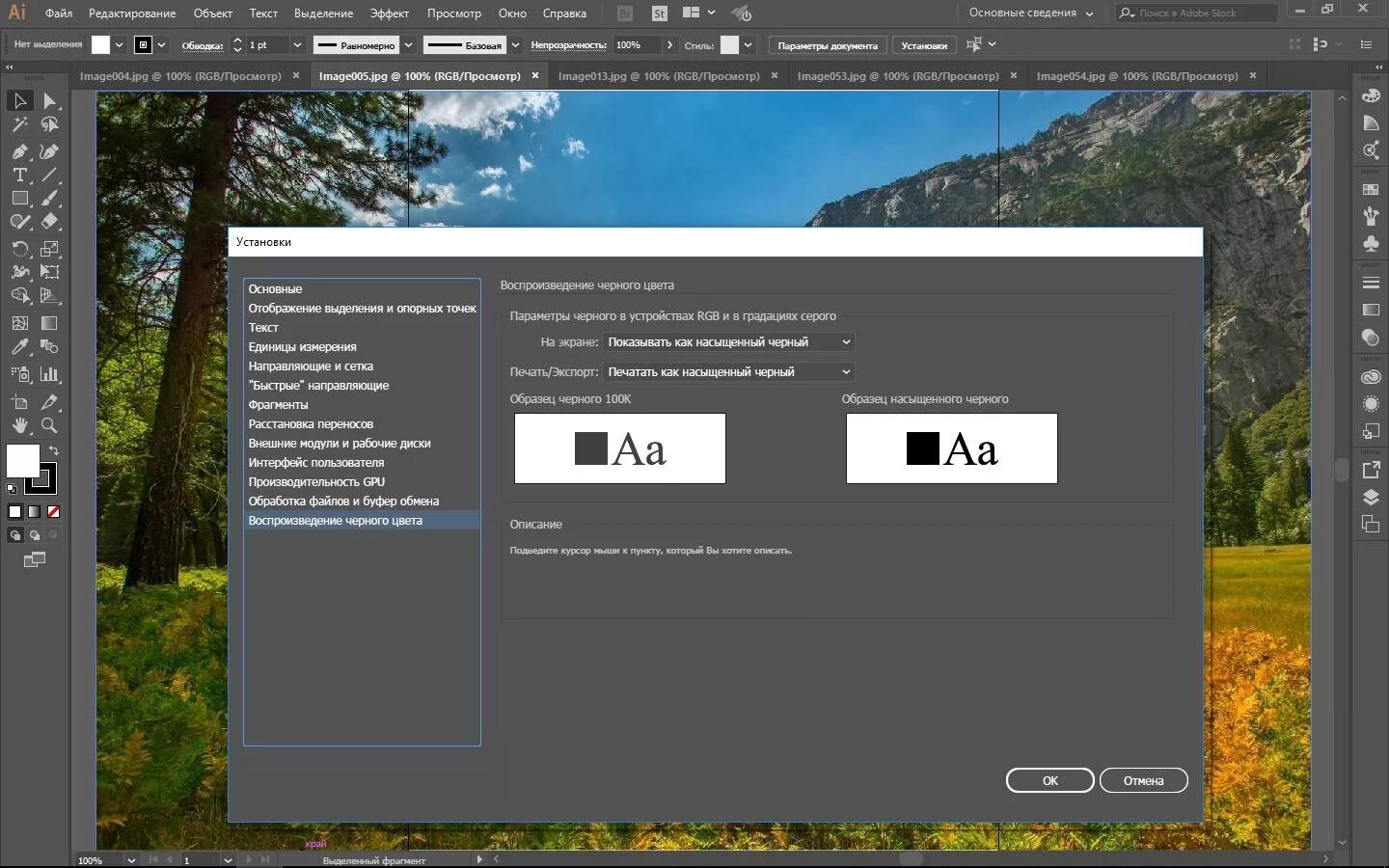Activate the Hand tool
This screenshot has width=1389, height=868.
[x=19, y=425]
